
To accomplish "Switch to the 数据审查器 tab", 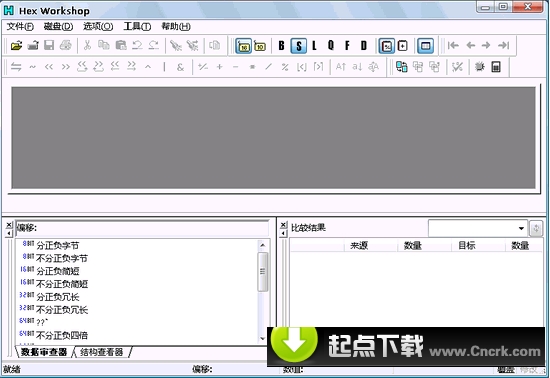I will click(x=44, y=352).
